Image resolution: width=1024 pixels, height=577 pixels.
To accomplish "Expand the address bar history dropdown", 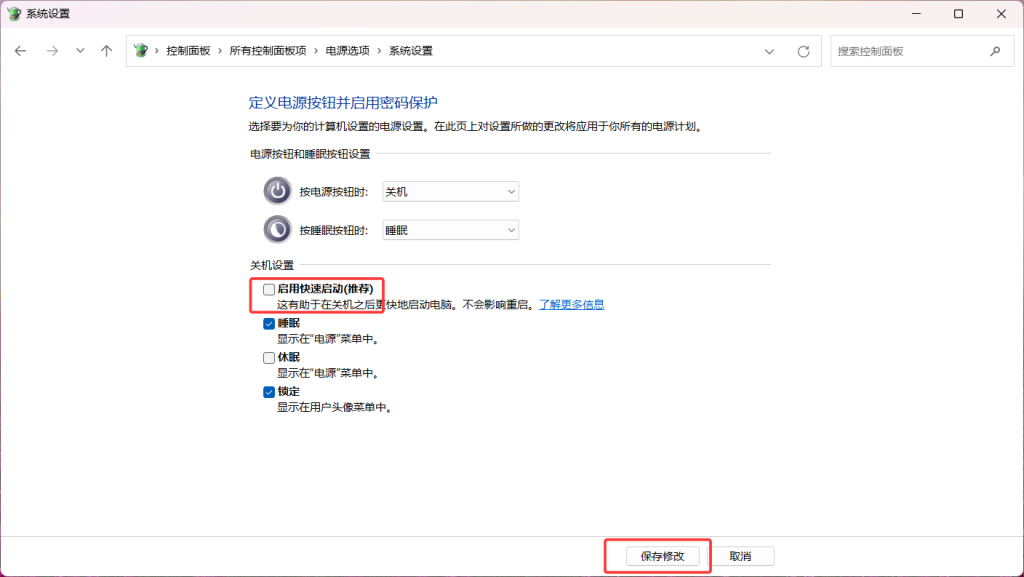I will click(x=769, y=52).
